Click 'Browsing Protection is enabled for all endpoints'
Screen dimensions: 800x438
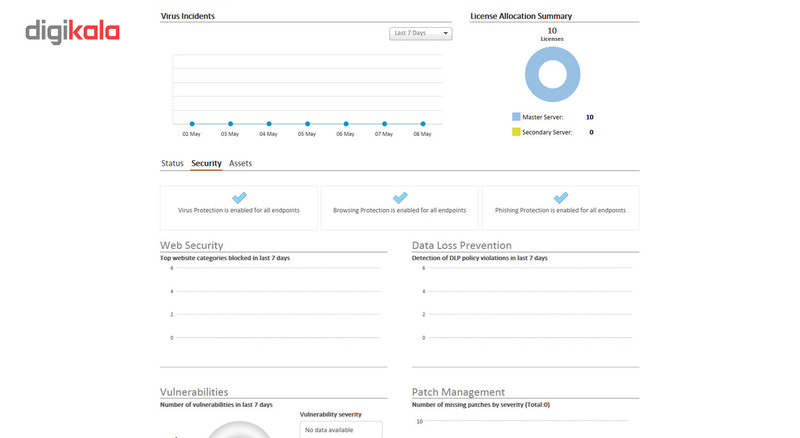click(x=399, y=210)
